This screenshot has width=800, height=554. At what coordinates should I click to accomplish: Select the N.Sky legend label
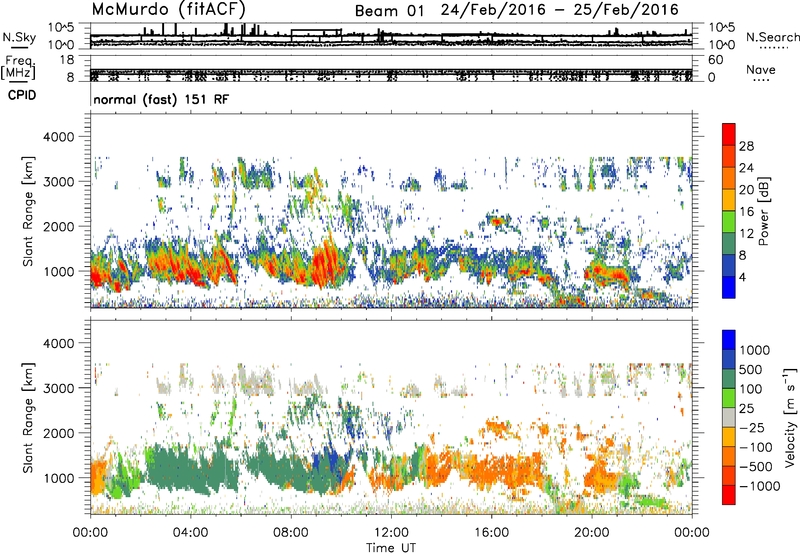point(19,37)
